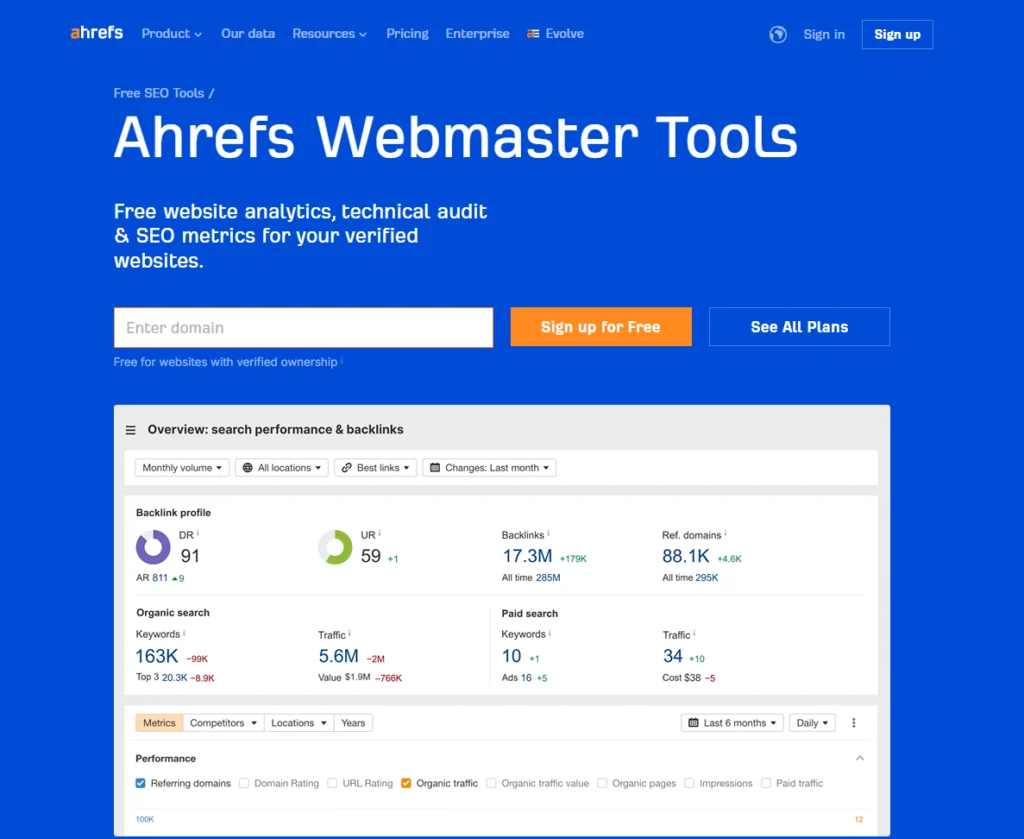Click the info icon beside Backlinks
The image size is (1024, 839).
pos(549,533)
